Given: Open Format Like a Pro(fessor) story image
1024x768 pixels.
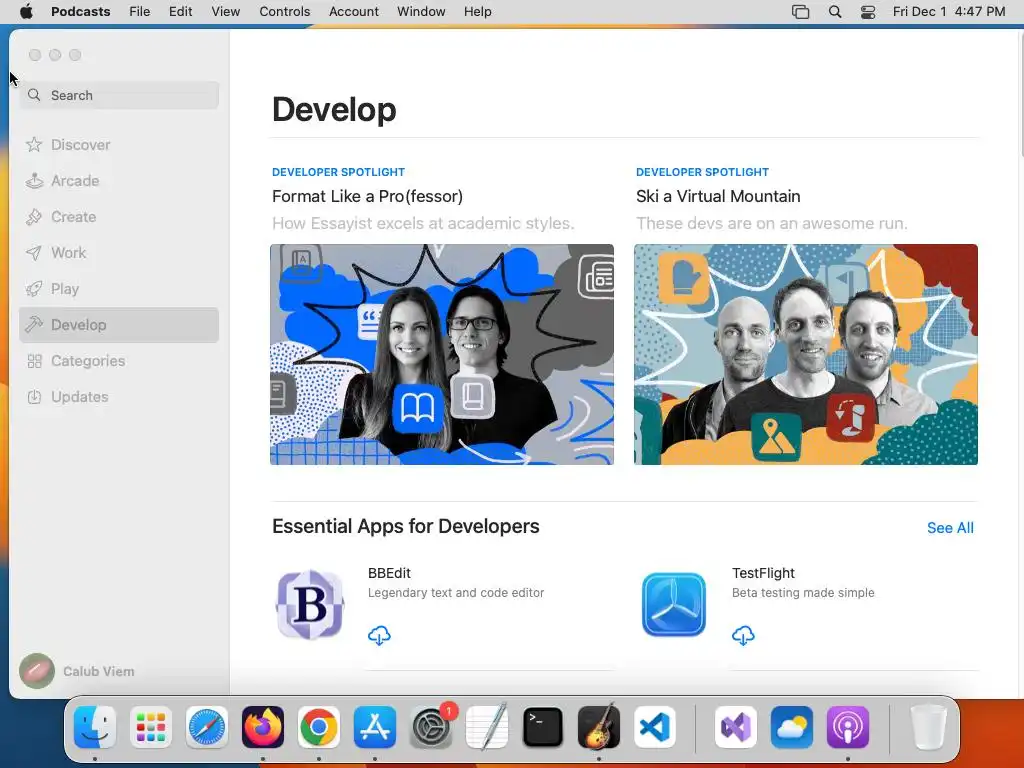Looking at the screenshot, I should pyautogui.click(x=442, y=355).
